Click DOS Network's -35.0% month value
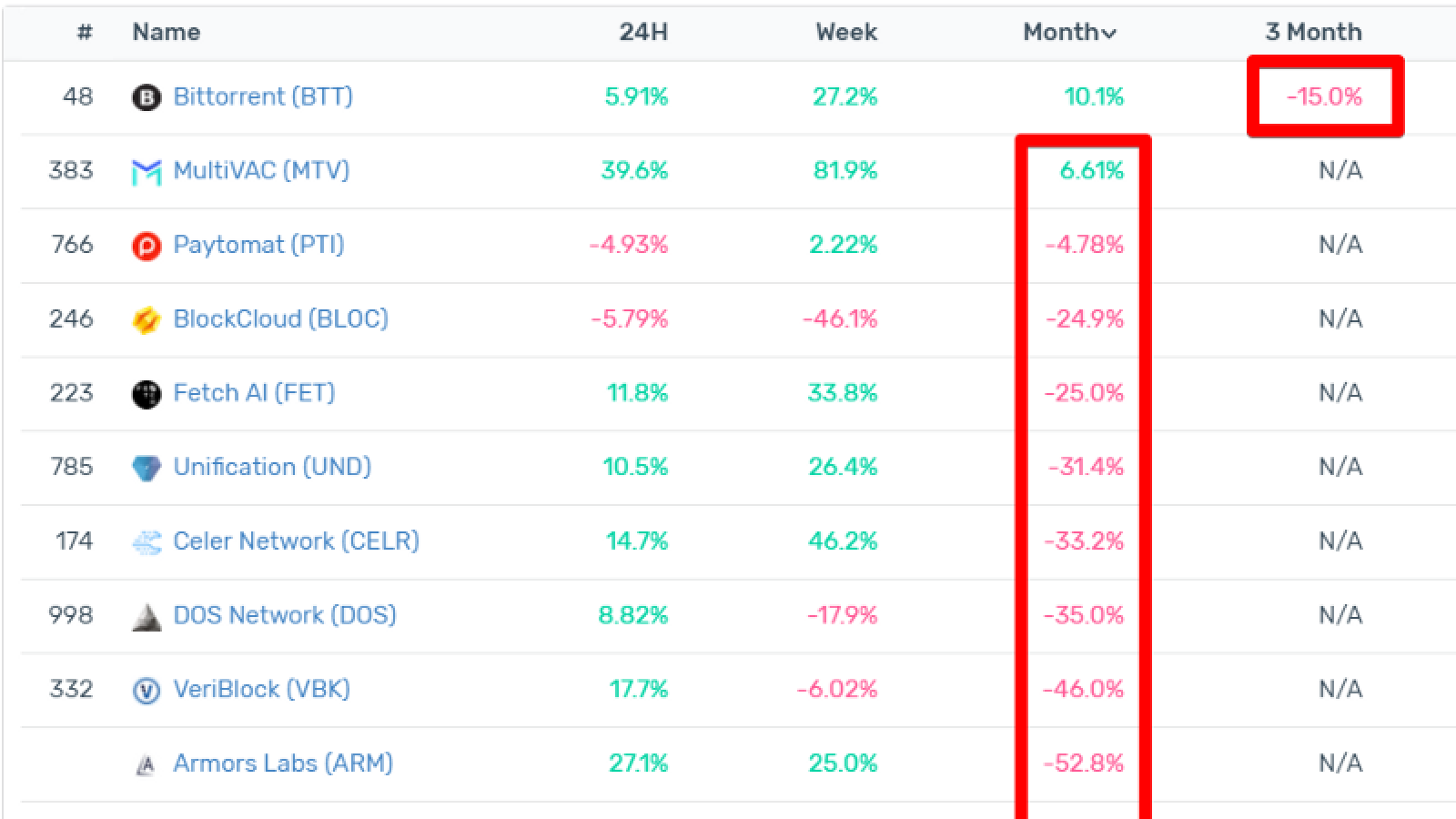This screenshot has width=1456, height=819. tap(1084, 615)
